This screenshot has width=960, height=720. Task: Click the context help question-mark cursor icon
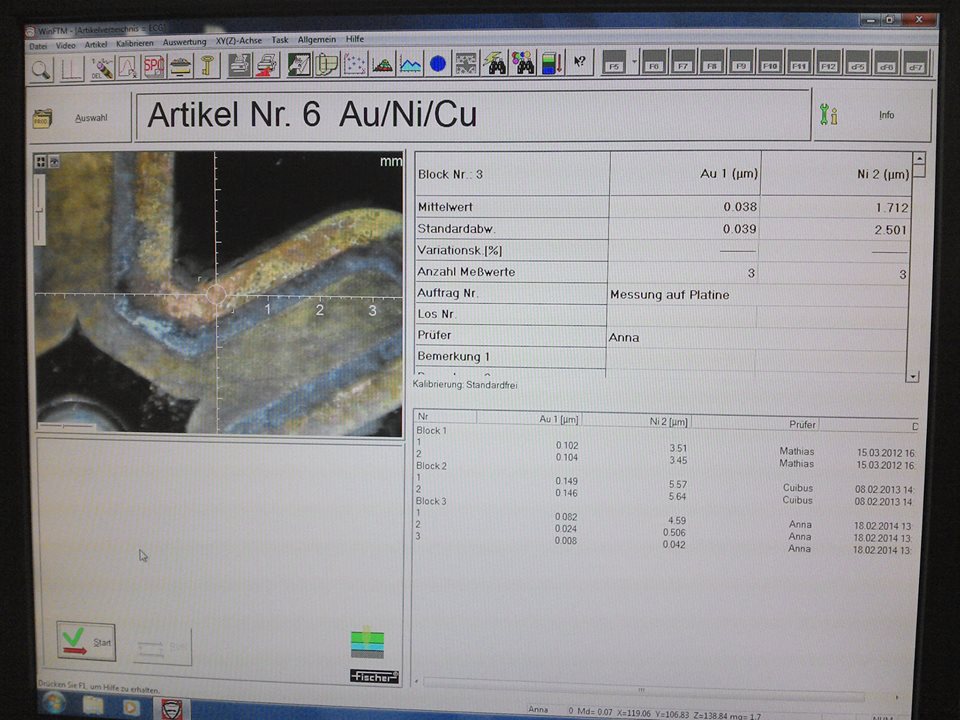click(579, 62)
